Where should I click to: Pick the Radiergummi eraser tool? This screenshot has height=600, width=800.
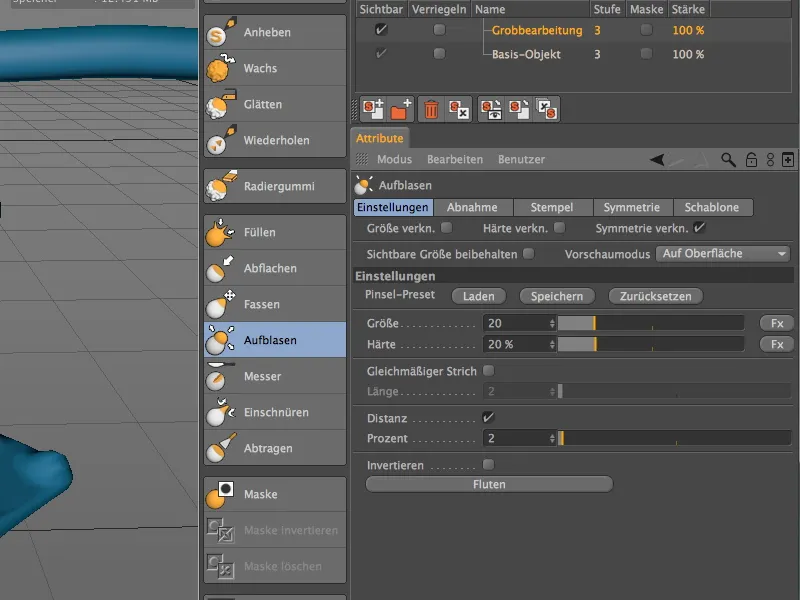(274, 186)
